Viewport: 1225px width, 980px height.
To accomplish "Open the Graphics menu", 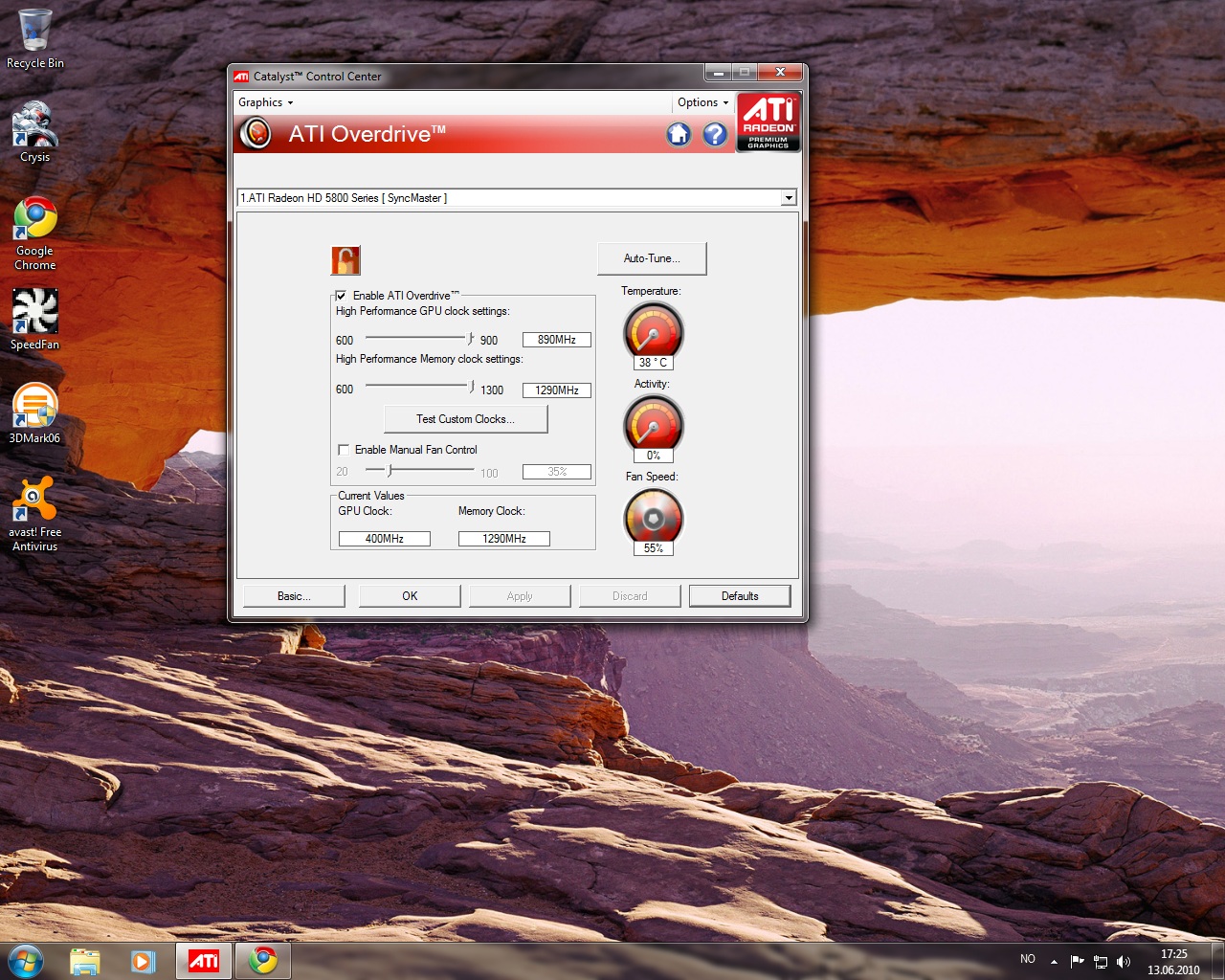I will (x=266, y=102).
